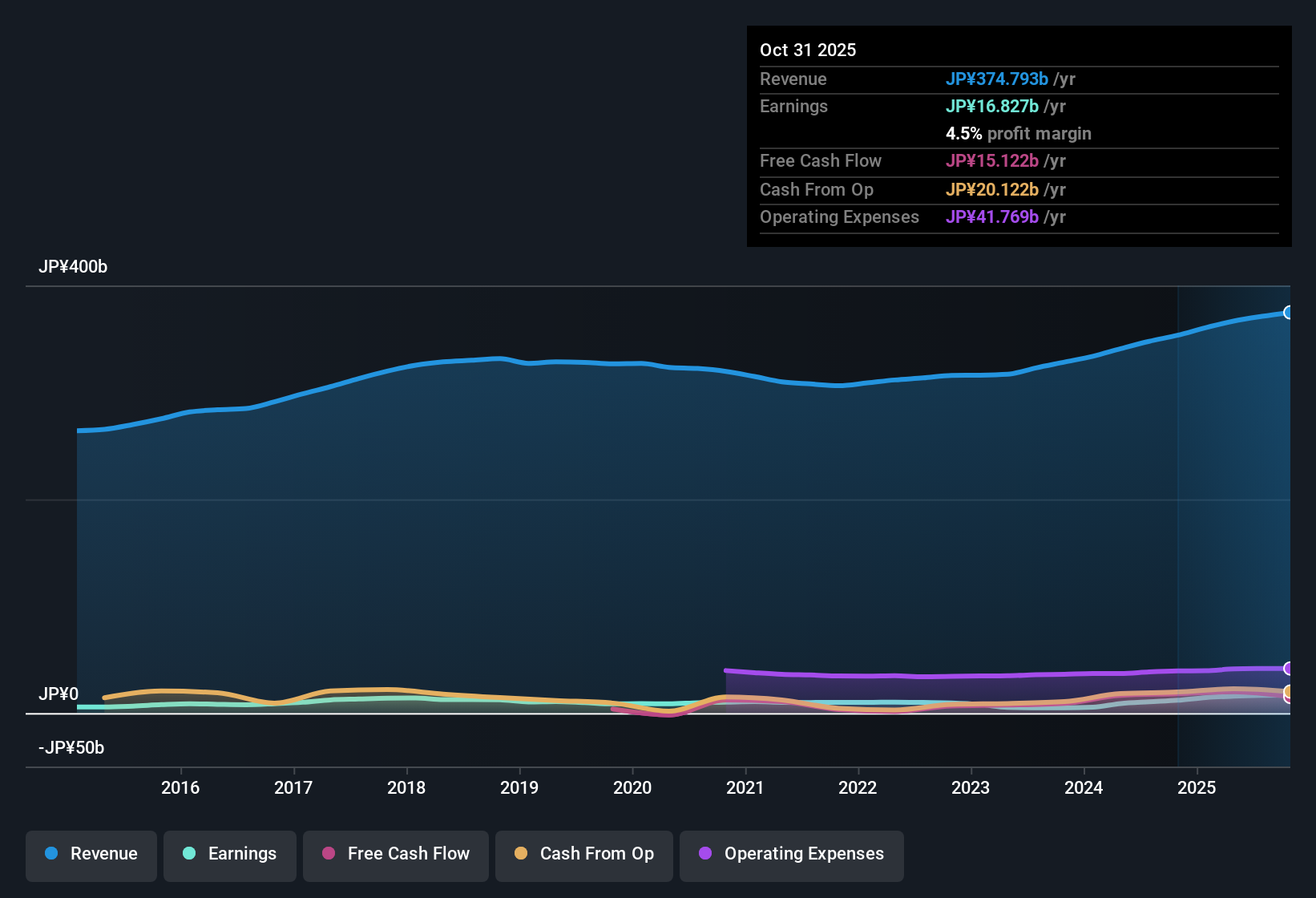
Task: Select the 2020 year label on the axis
Action: 633,787
